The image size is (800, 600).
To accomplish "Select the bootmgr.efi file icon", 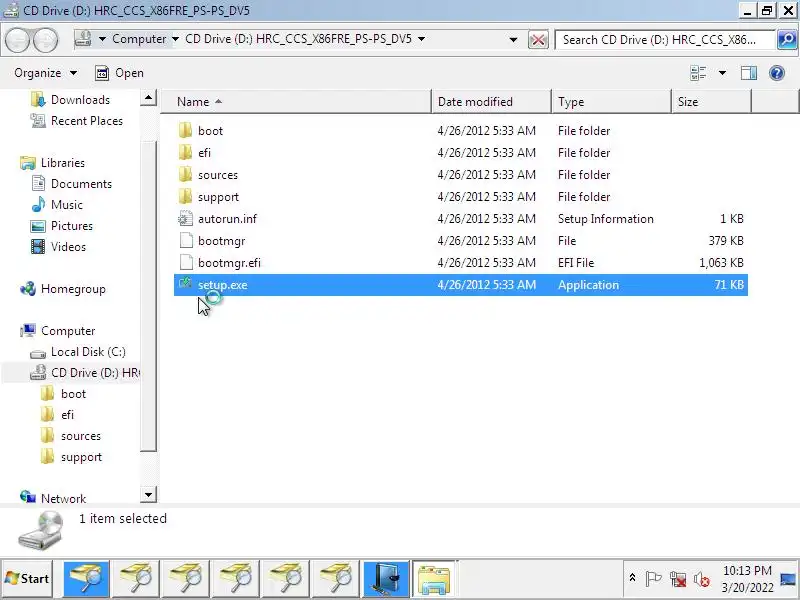I will (x=186, y=262).
